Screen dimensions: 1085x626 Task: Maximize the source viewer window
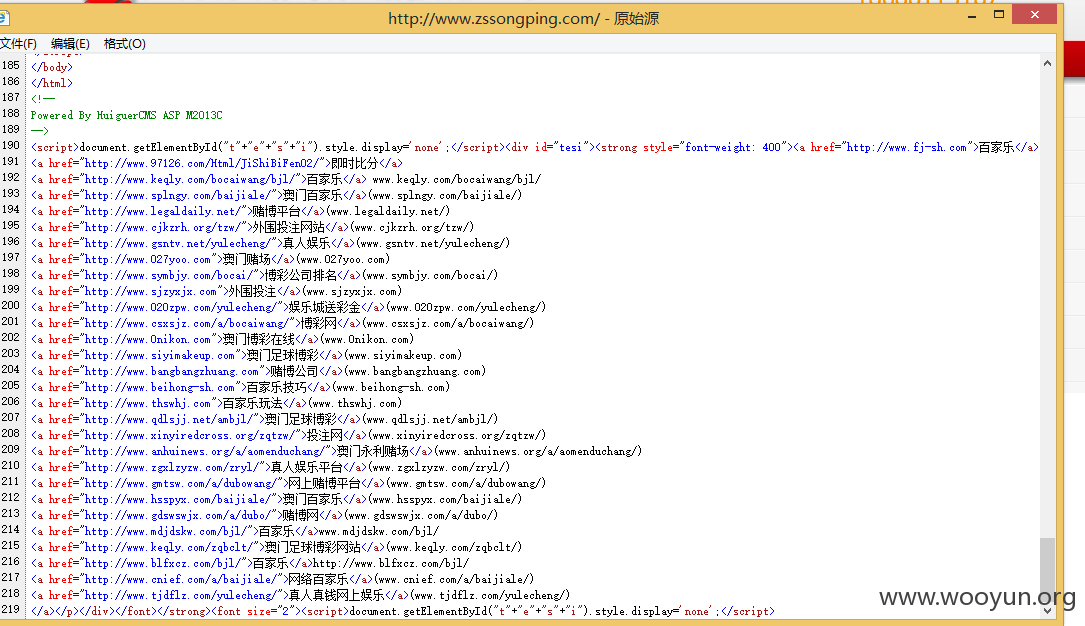[x=999, y=15]
